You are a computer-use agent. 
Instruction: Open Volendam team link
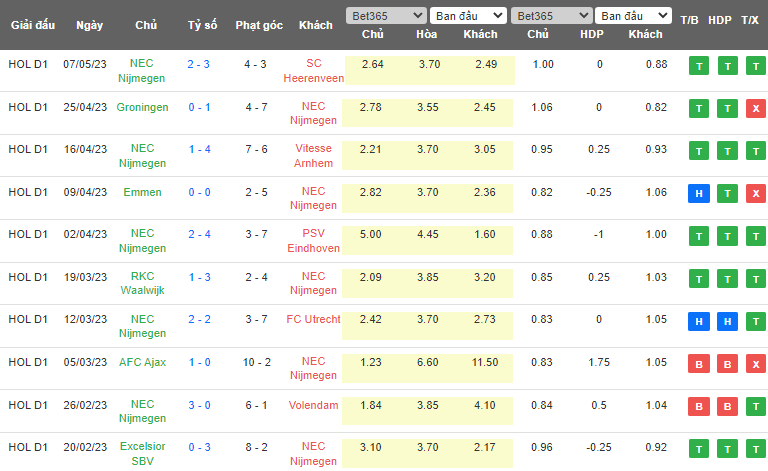point(313,405)
